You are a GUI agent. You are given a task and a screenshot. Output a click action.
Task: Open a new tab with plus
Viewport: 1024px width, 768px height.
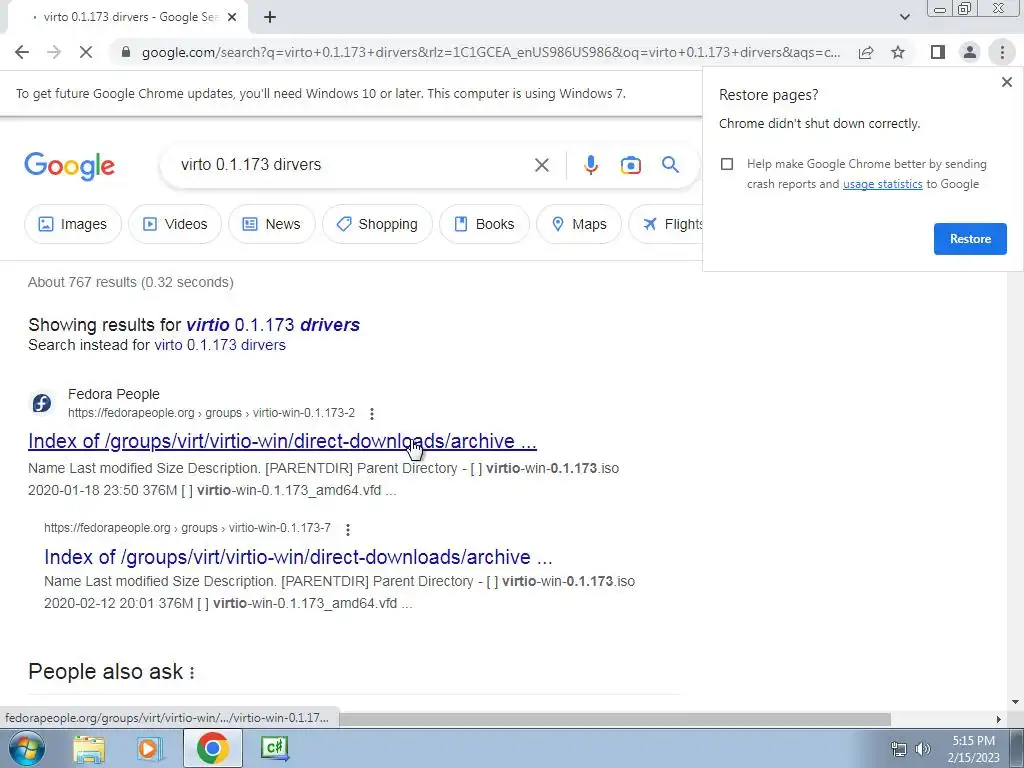[x=270, y=18]
